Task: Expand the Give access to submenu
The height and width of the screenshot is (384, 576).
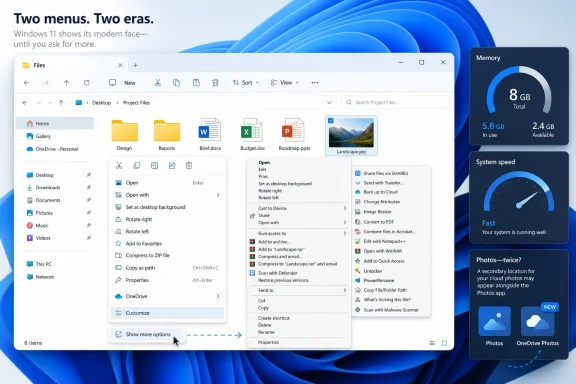Action: pyautogui.click(x=345, y=233)
